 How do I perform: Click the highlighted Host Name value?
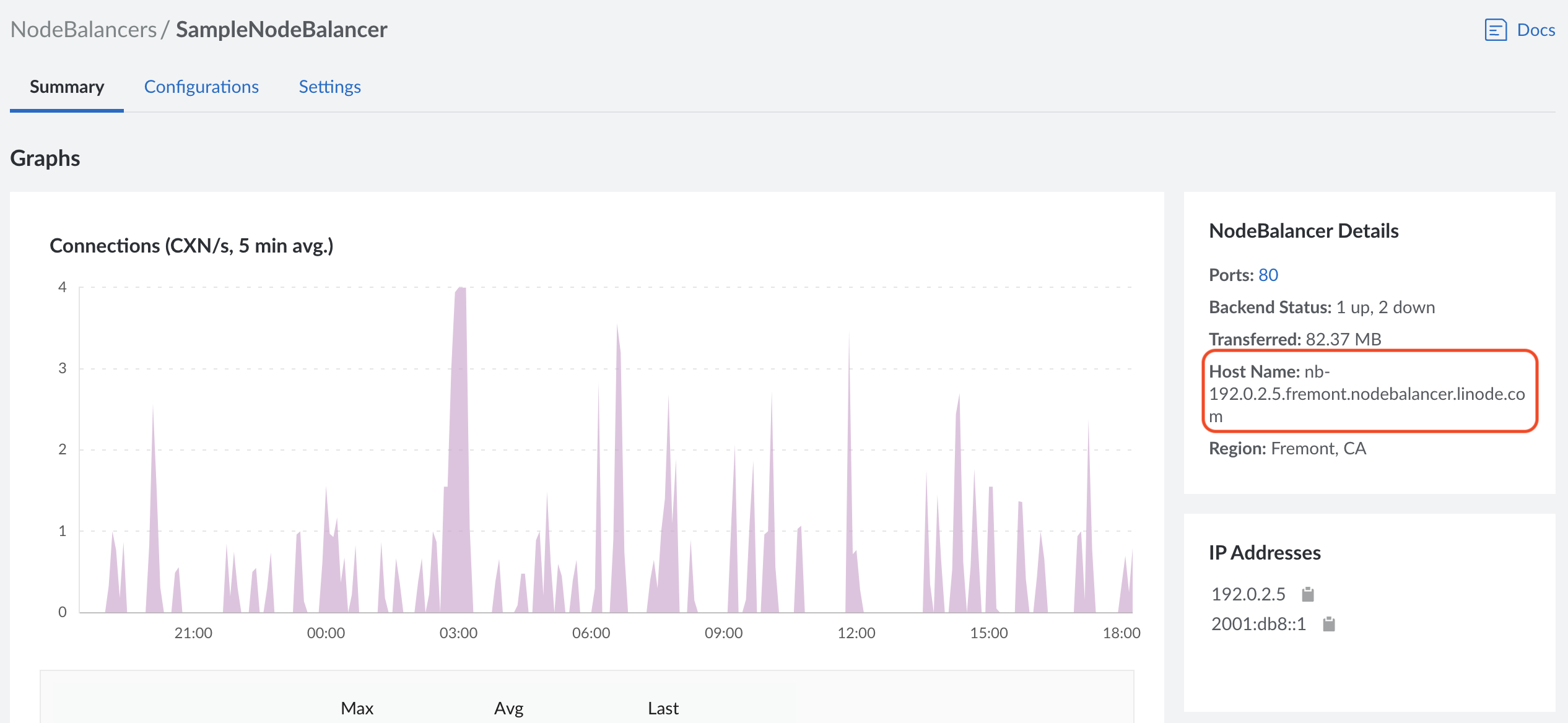click(x=1365, y=393)
